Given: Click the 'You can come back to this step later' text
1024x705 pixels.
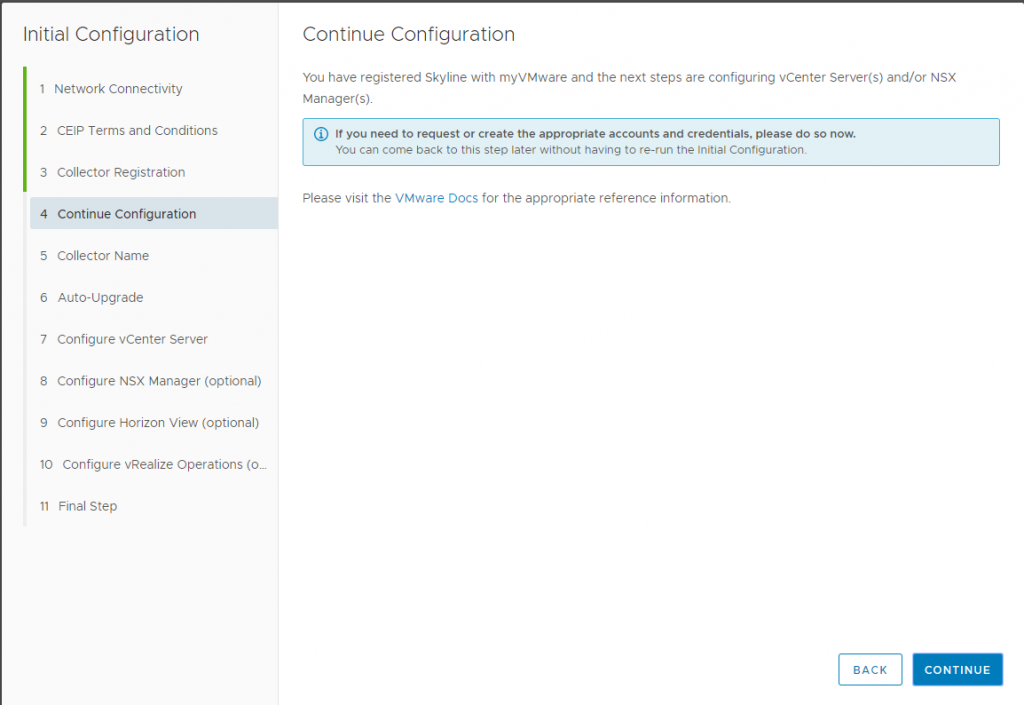Looking at the screenshot, I should pyautogui.click(x=571, y=150).
